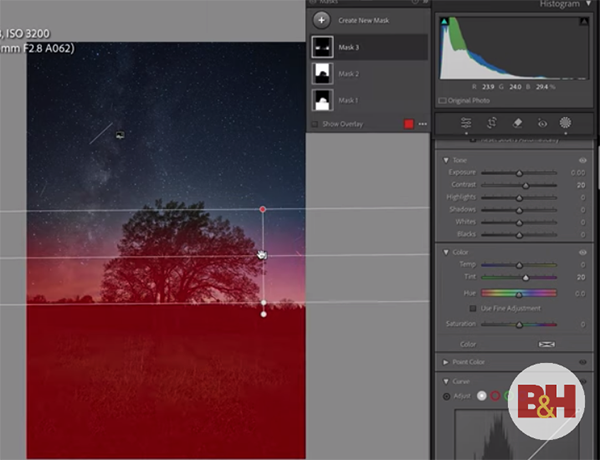Image resolution: width=600 pixels, height=460 pixels.
Task: Select the Masking tool icon
Action: click(565, 122)
